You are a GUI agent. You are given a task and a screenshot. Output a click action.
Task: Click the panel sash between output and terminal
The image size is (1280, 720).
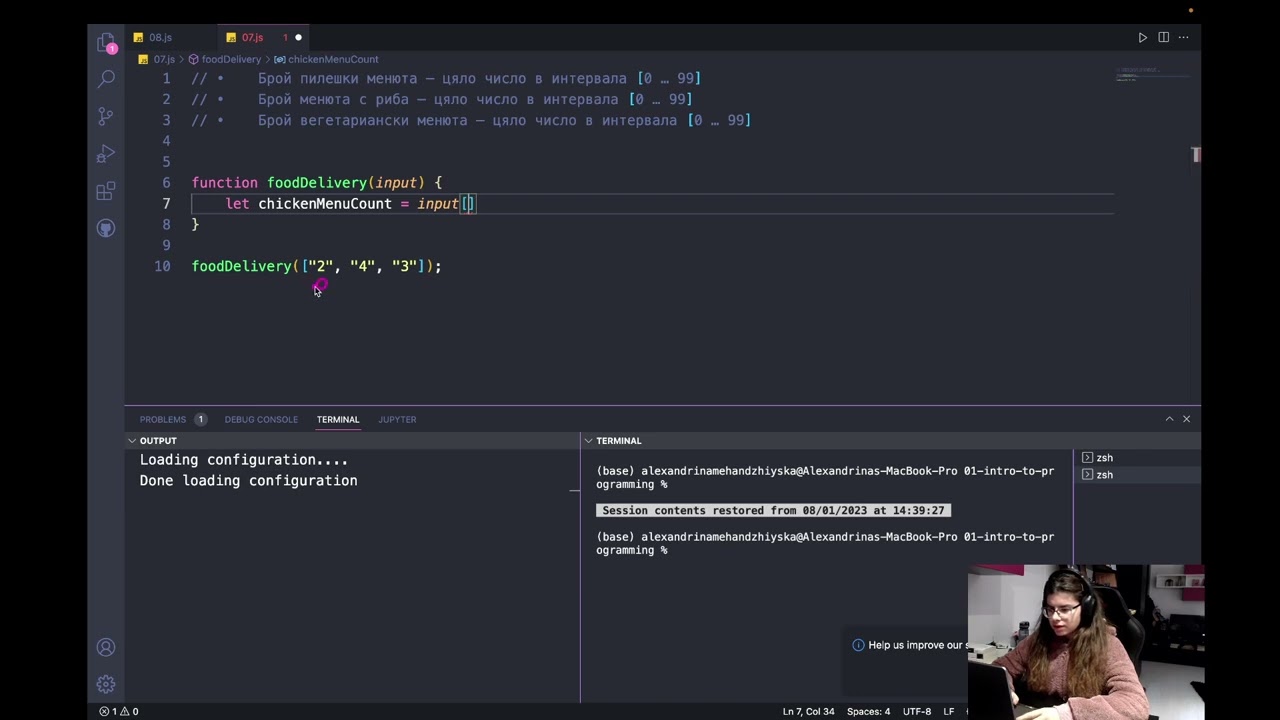coord(580,570)
